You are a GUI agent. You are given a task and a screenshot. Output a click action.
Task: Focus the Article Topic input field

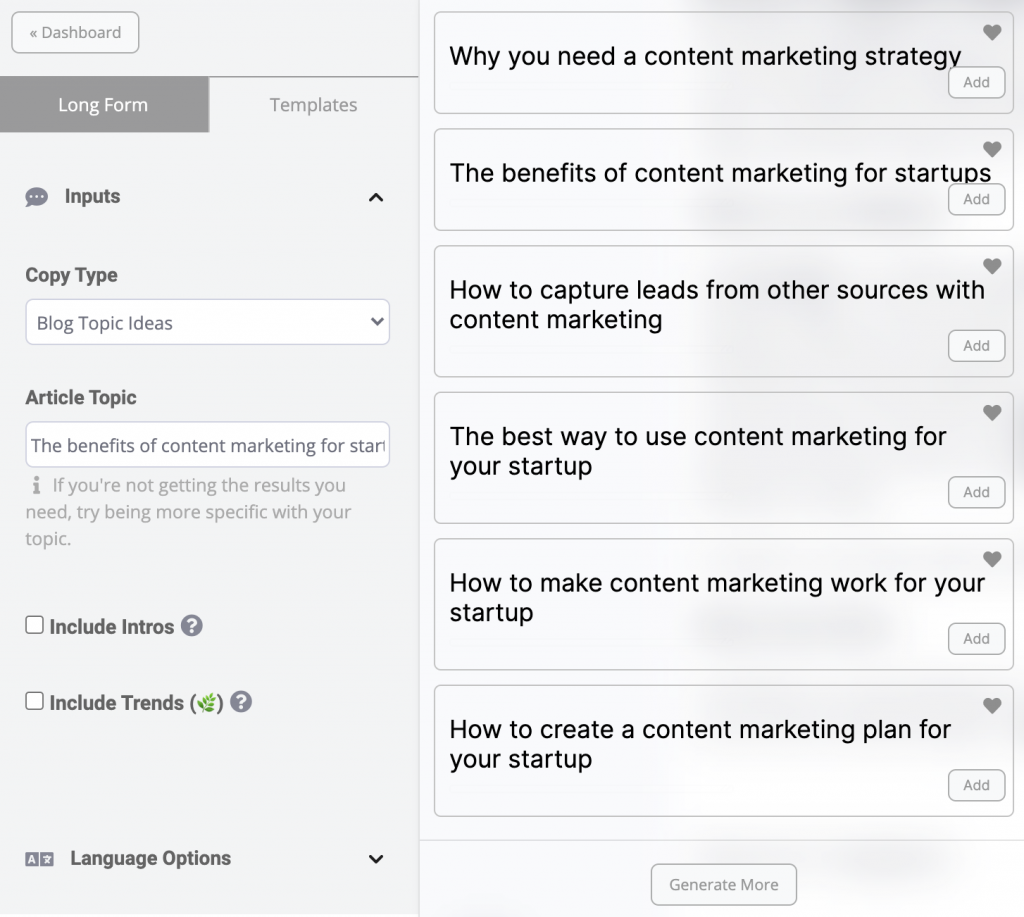[208, 445]
